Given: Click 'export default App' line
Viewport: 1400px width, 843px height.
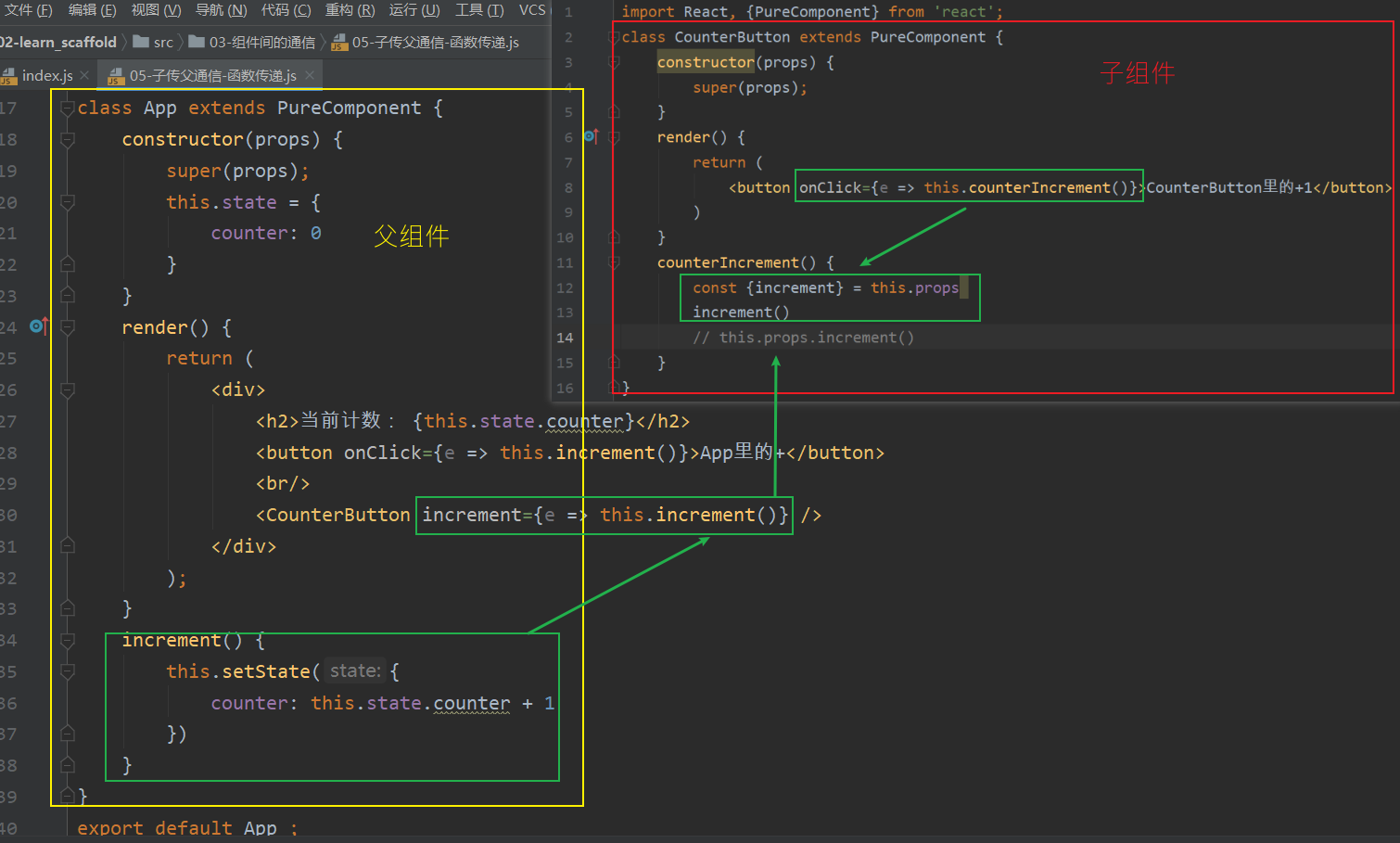Looking at the screenshot, I should (188, 827).
